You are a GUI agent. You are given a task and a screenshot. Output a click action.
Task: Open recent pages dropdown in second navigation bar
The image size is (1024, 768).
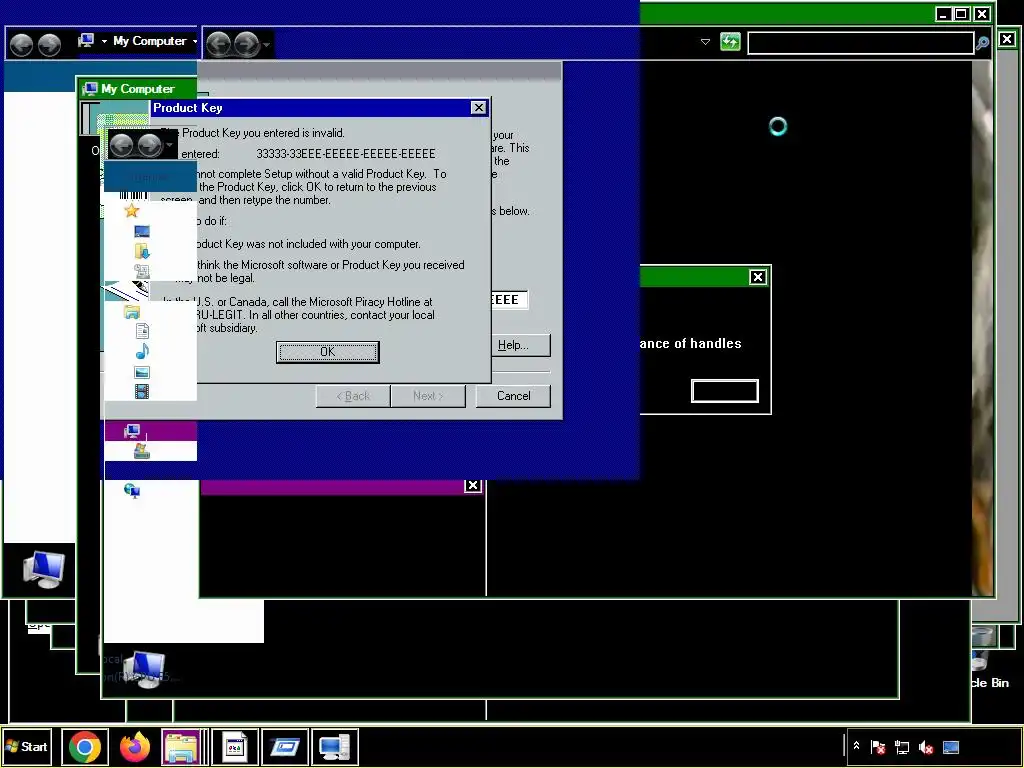click(x=266, y=44)
